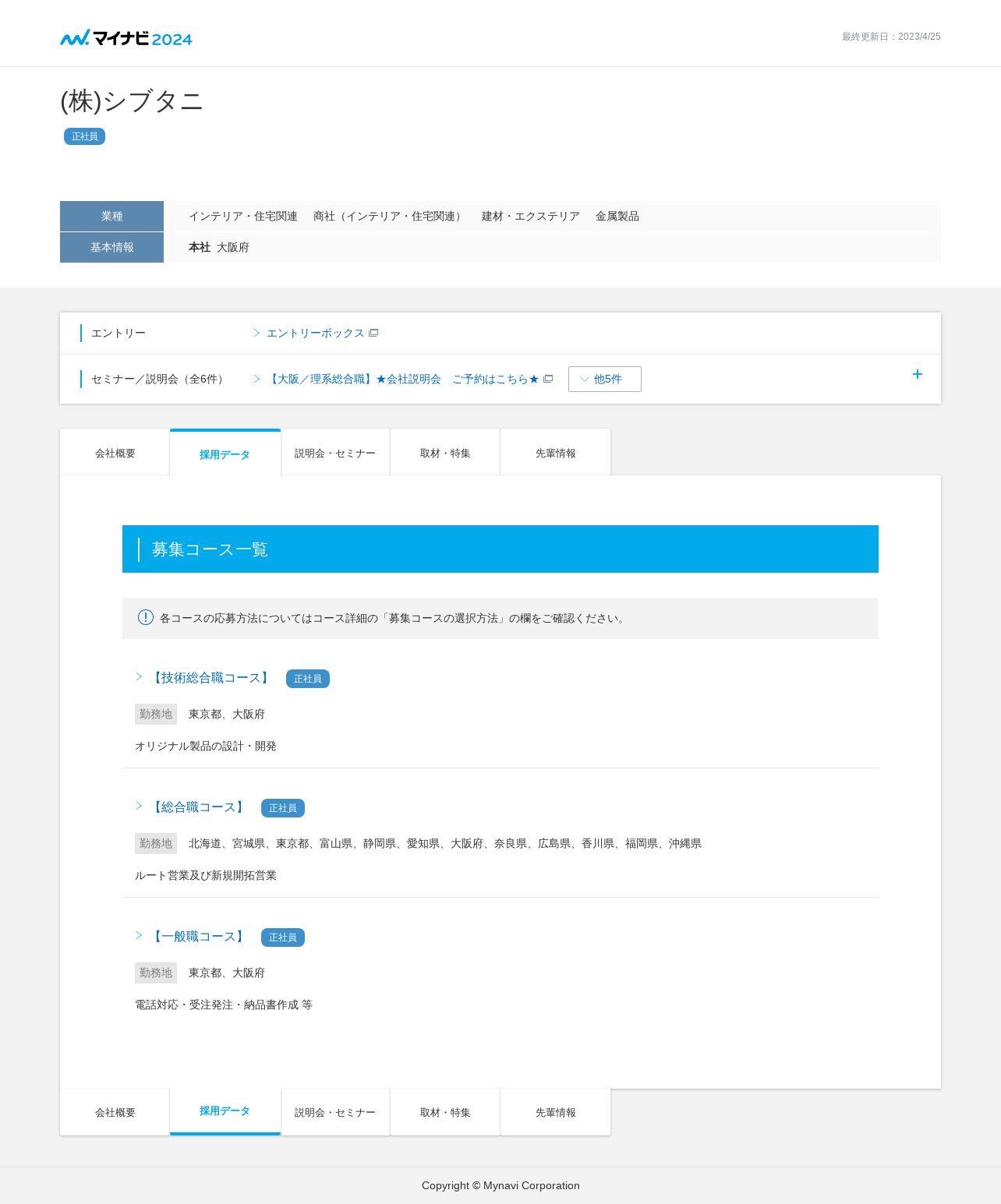Switch to top 説明会・セミナー tab

tap(335, 453)
